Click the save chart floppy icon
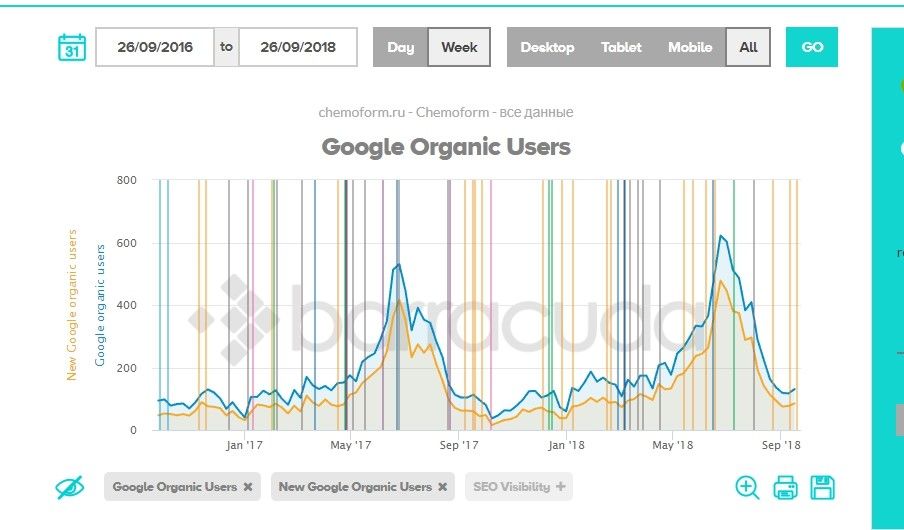Image resolution: width=904 pixels, height=530 pixels. [823, 487]
